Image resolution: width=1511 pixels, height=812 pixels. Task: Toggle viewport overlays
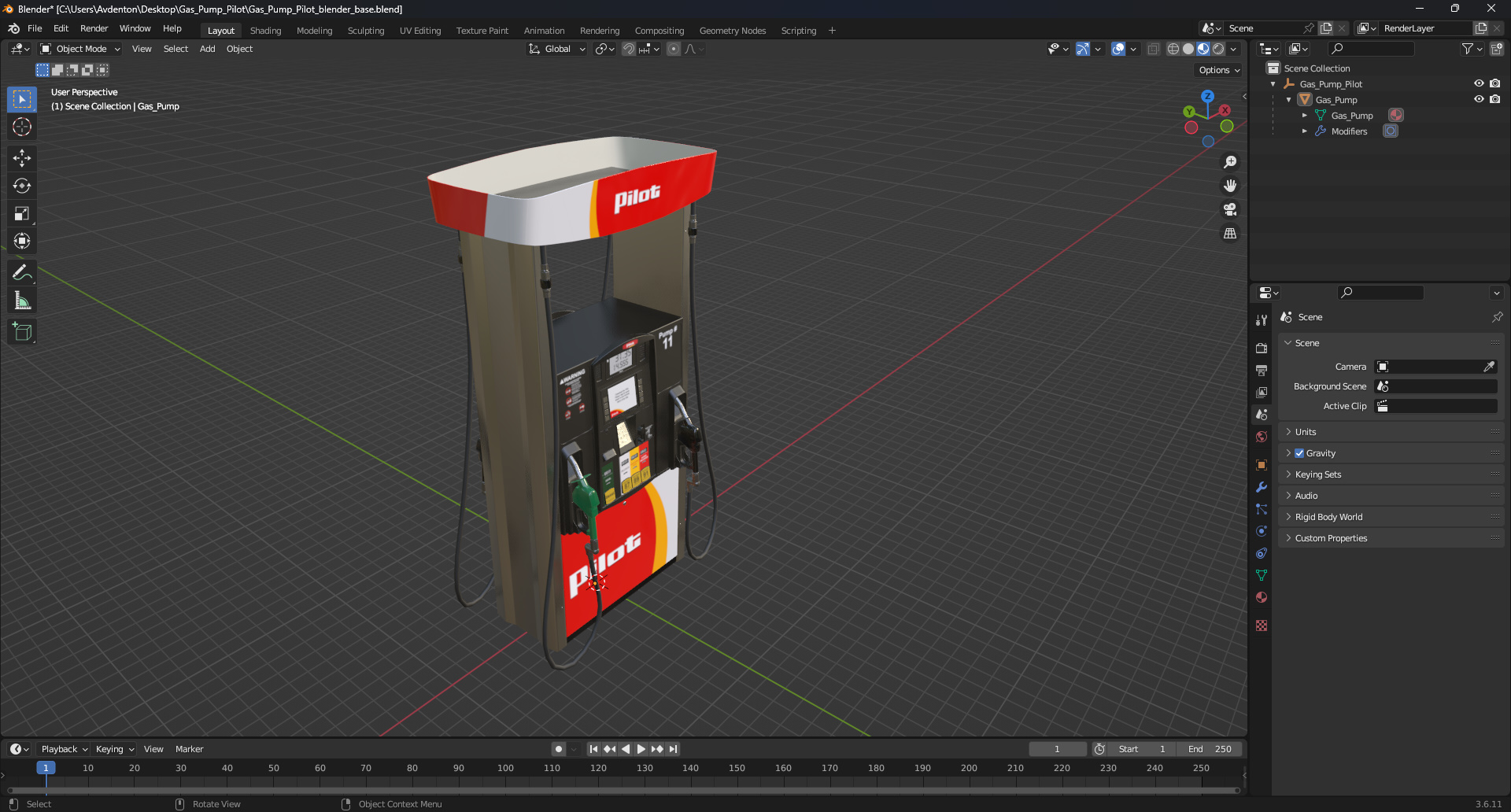click(x=1118, y=49)
